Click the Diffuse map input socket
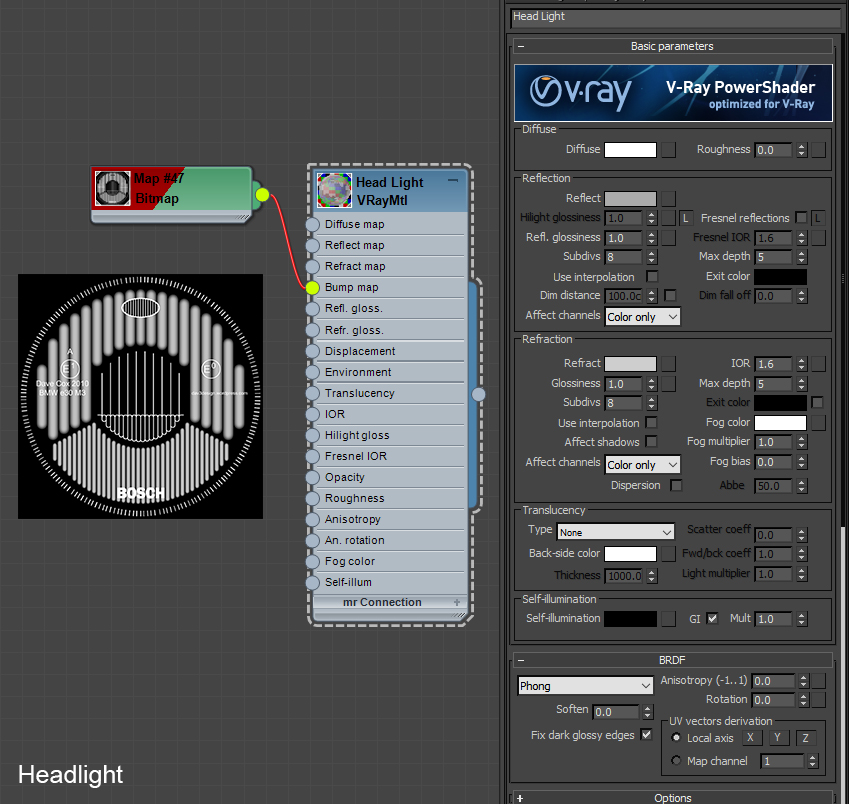This screenshot has height=804, width=849. coord(312,225)
